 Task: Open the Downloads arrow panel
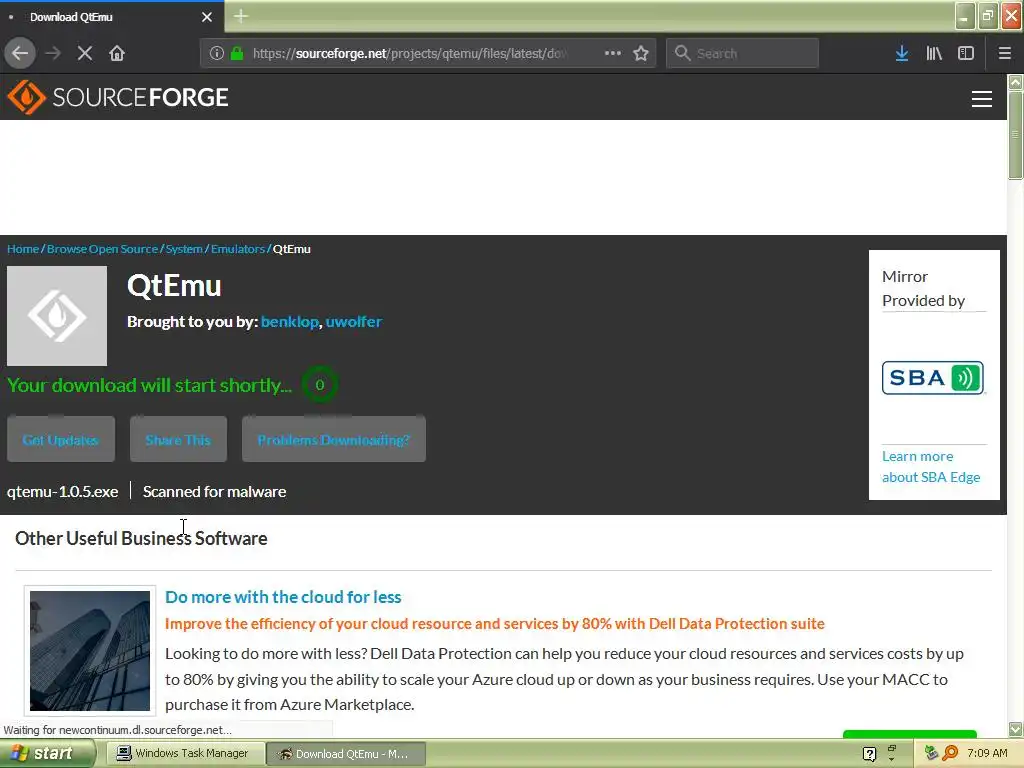[902, 53]
